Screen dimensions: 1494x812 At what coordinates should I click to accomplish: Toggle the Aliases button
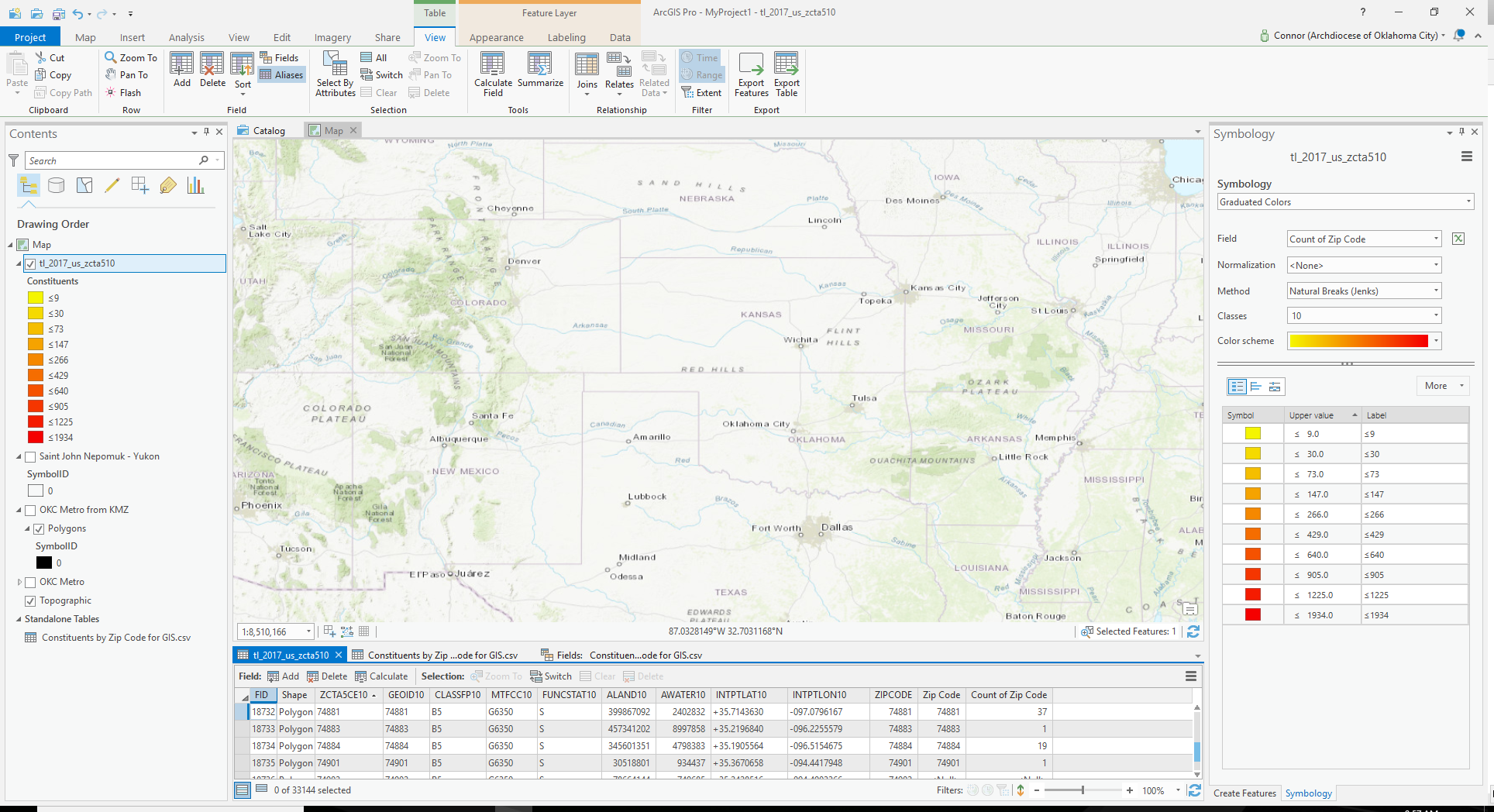[x=281, y=74]
